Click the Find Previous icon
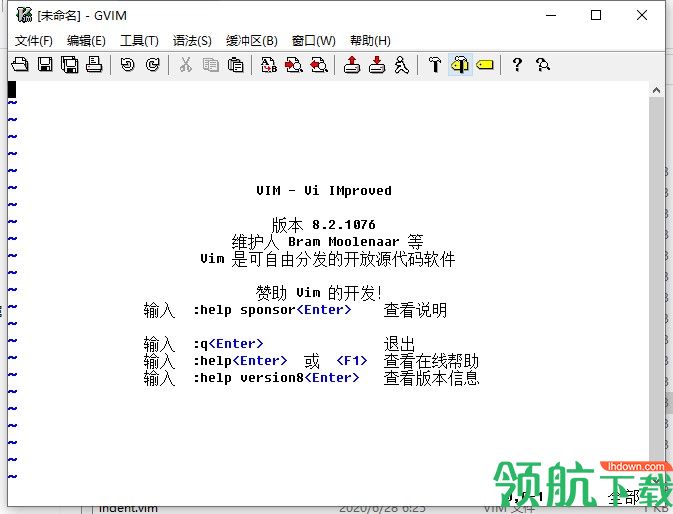Image resolution: width=673 pixels, height=514 pixels. click(319, 65)
